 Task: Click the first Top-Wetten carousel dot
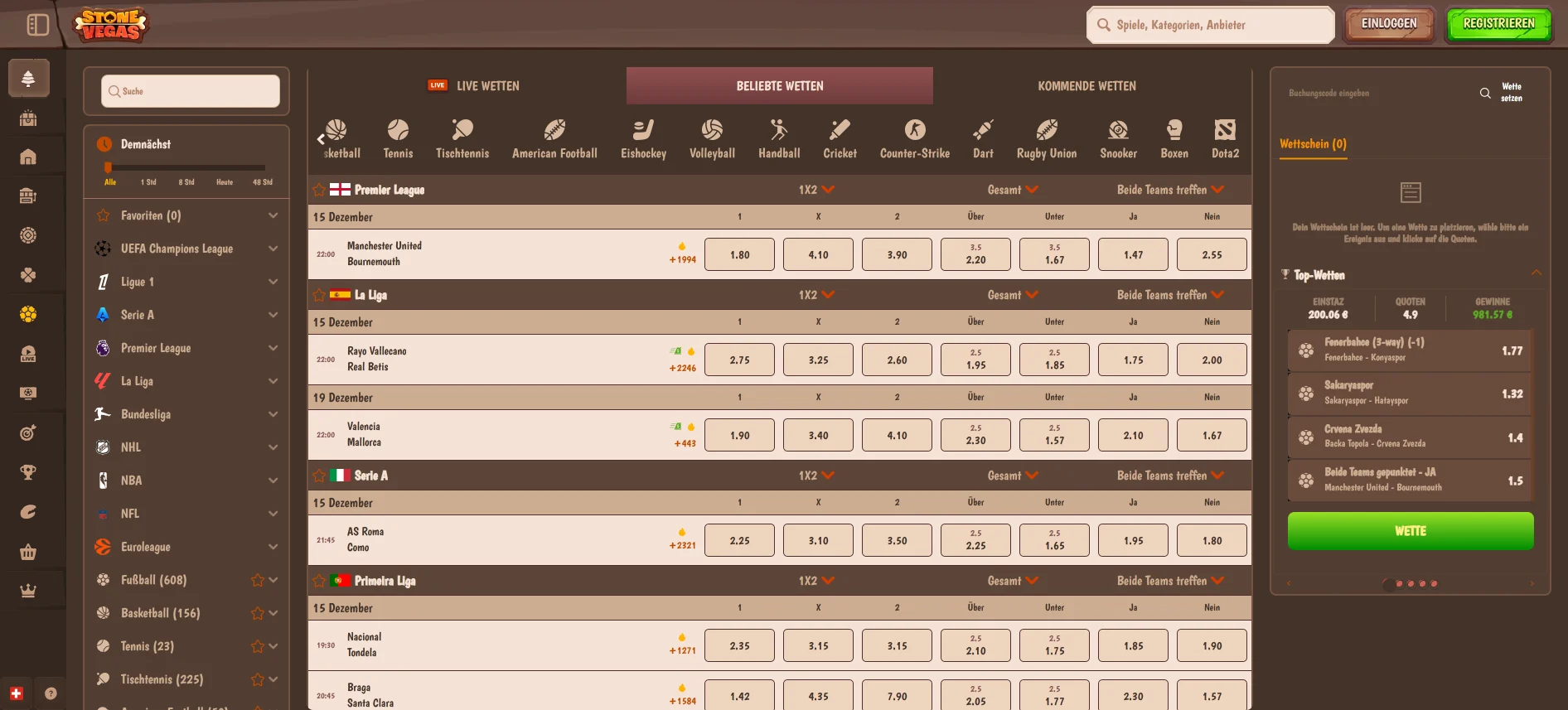click(x=1388, y=584)
